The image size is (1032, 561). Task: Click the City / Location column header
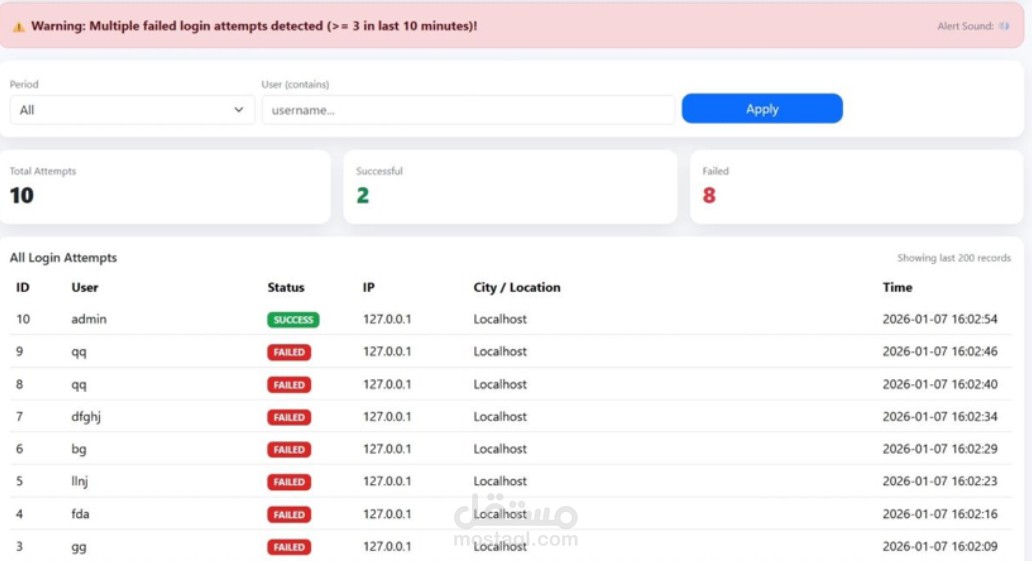coord(517,287)
